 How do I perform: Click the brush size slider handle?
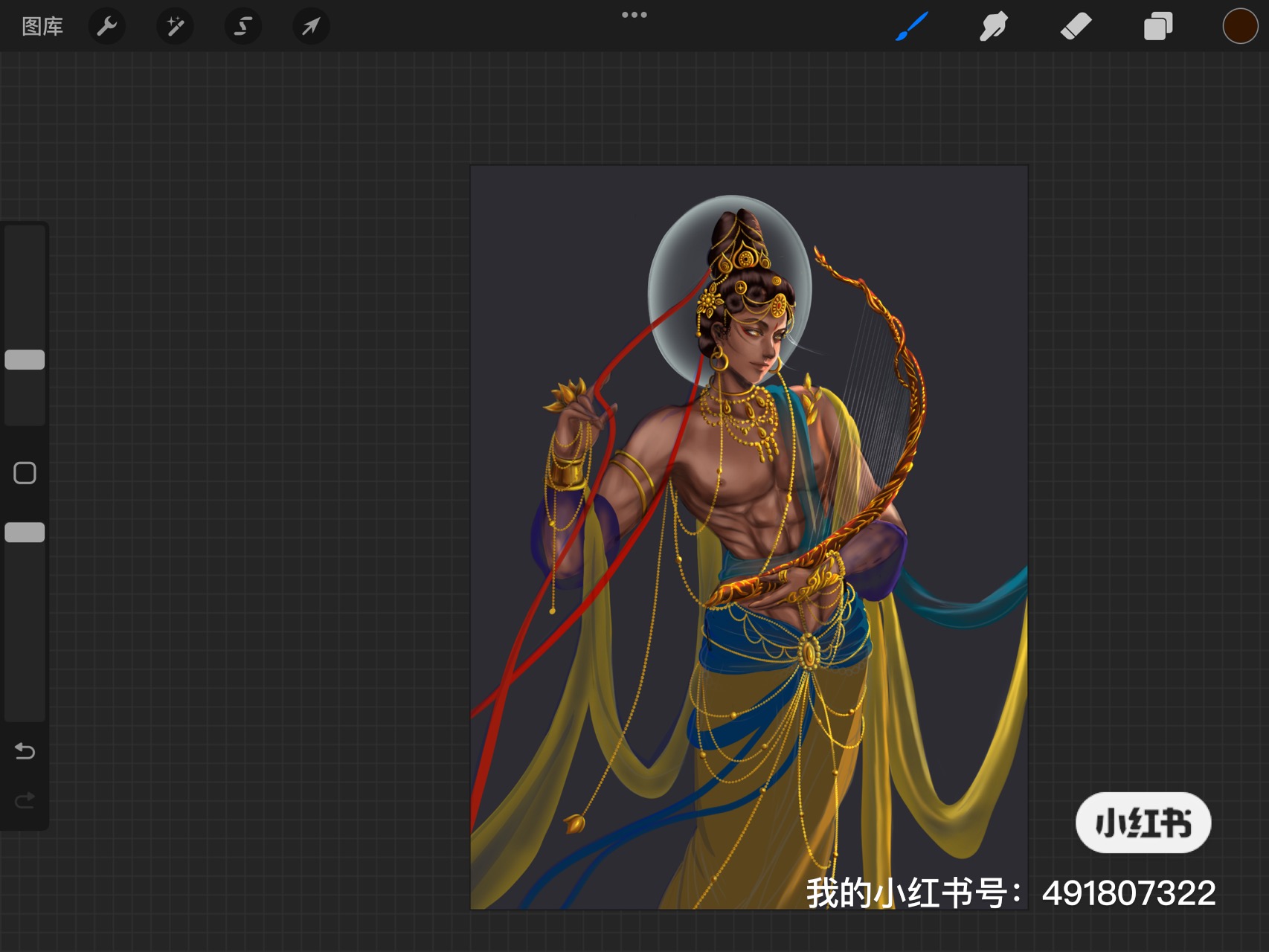click(25, 360)
